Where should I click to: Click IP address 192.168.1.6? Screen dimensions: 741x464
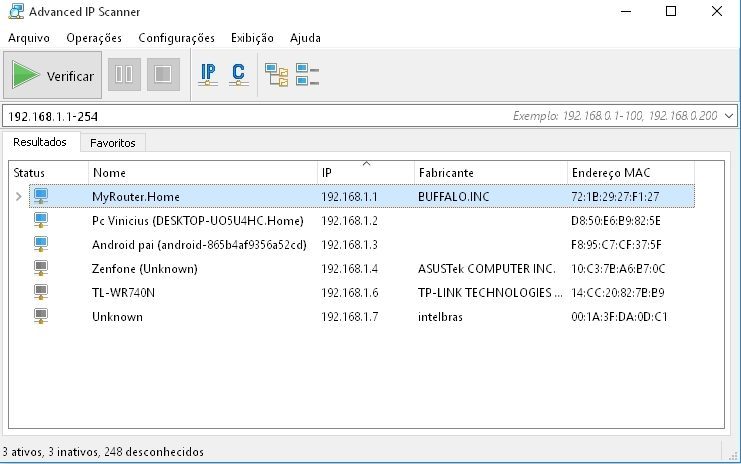349,292
